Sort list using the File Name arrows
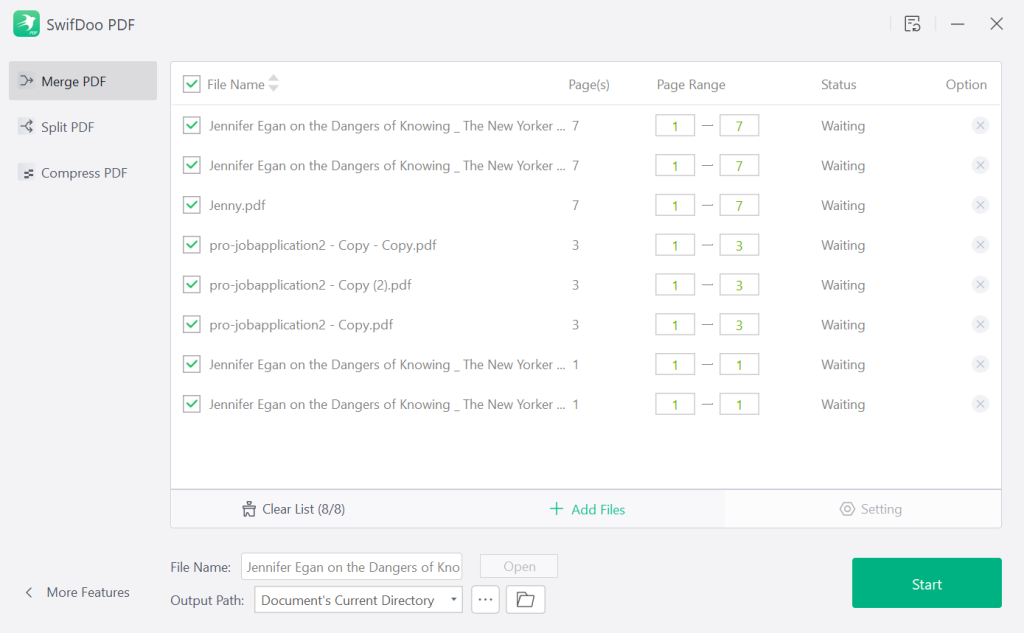The width and height of the screenshot is (1024, 633). 274,83
